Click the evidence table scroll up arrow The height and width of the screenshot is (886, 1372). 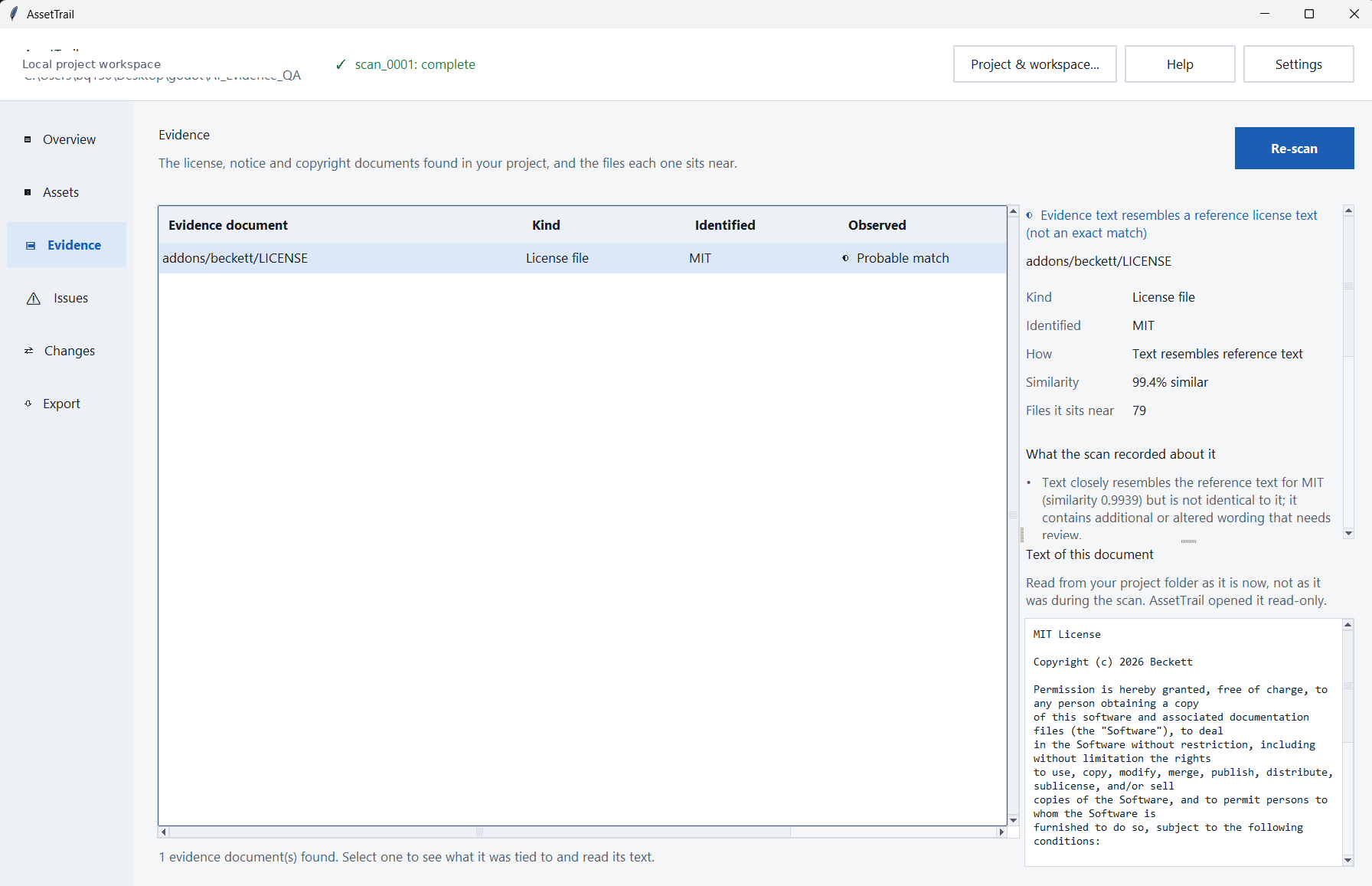[x=1013, y=211]
